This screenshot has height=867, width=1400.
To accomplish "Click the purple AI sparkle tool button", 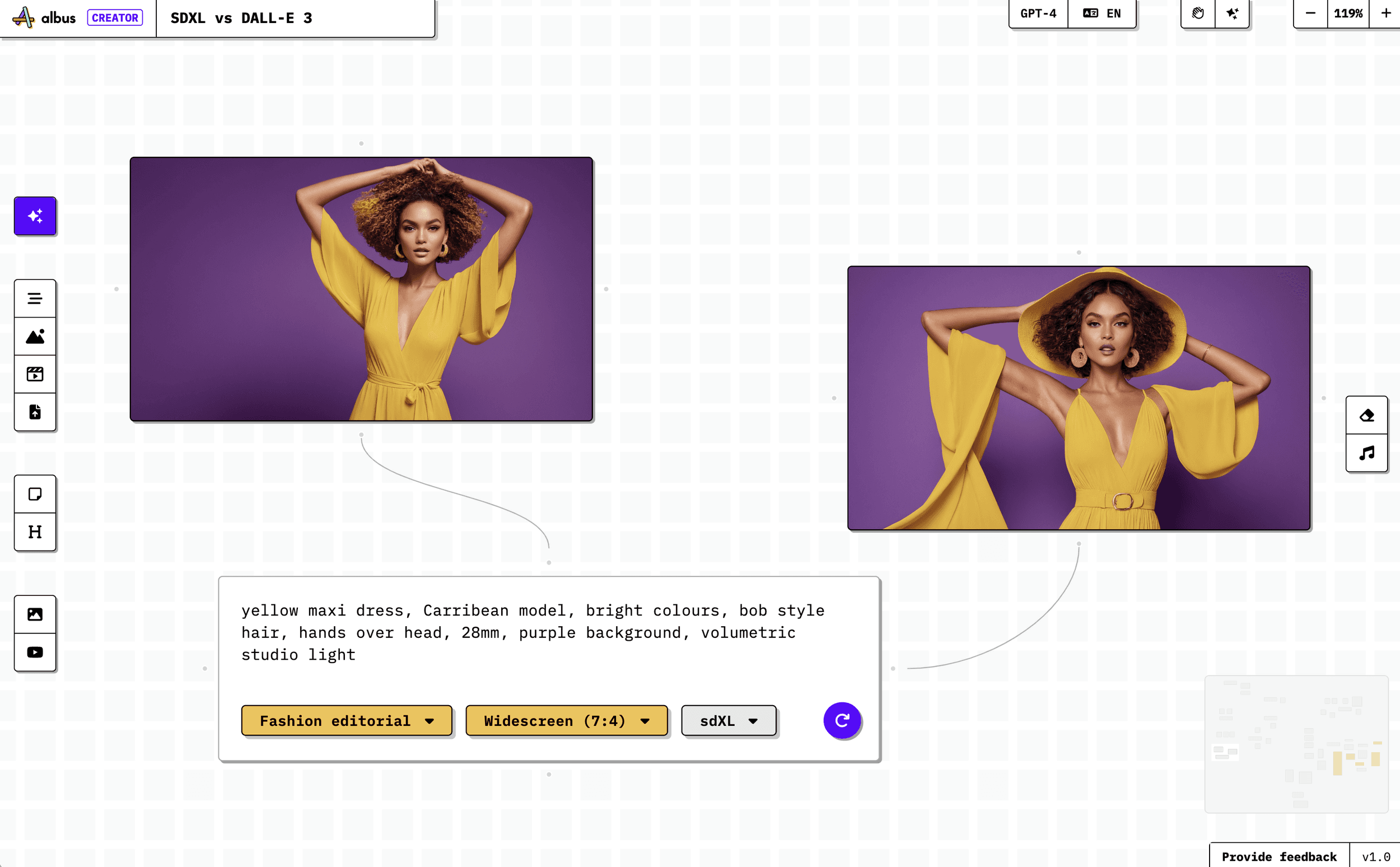I will tap(35, 216).
